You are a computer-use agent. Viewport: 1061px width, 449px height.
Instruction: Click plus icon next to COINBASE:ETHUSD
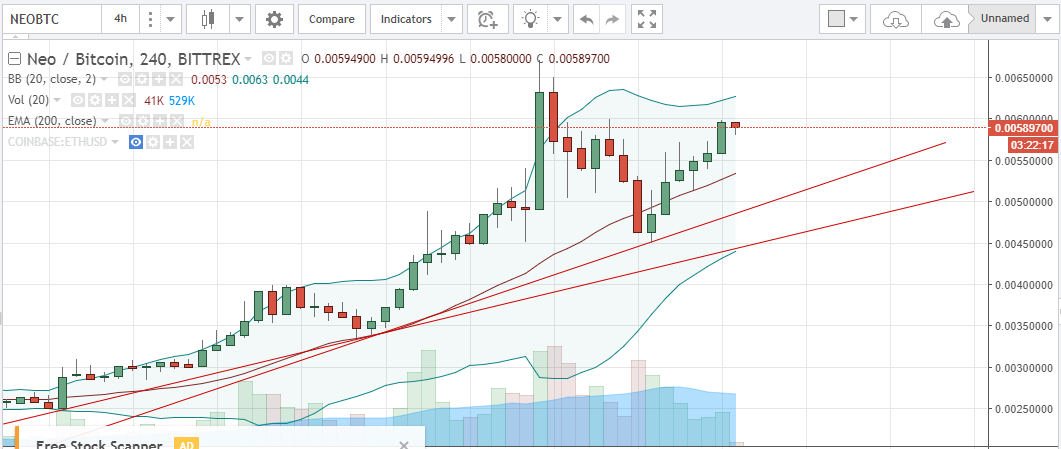pos(171,142)
